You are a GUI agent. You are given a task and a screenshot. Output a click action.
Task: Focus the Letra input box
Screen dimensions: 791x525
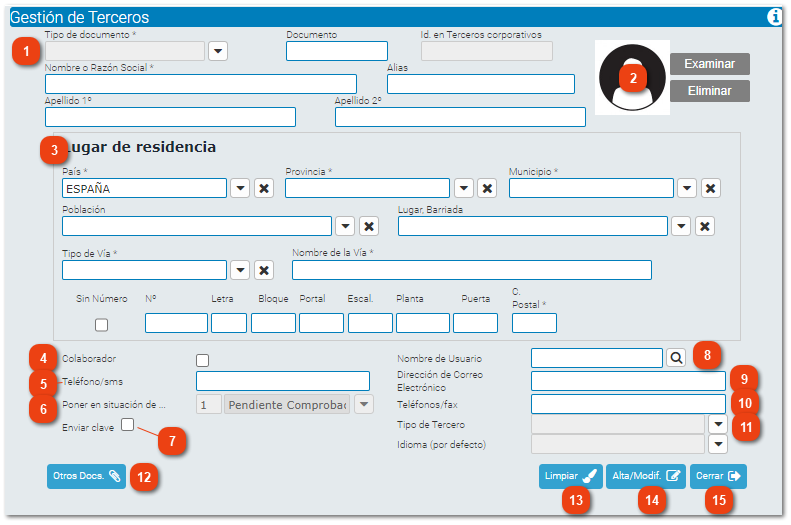pyautogui.click(x=229, y=323)
